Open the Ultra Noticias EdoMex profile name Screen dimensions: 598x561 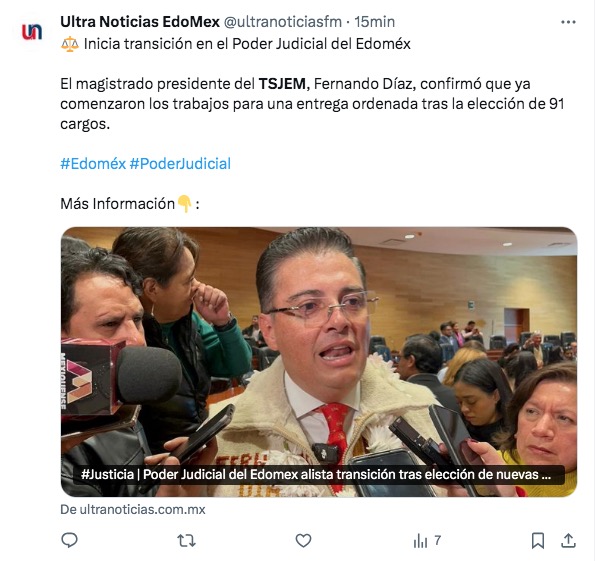(x=140, y=22)
